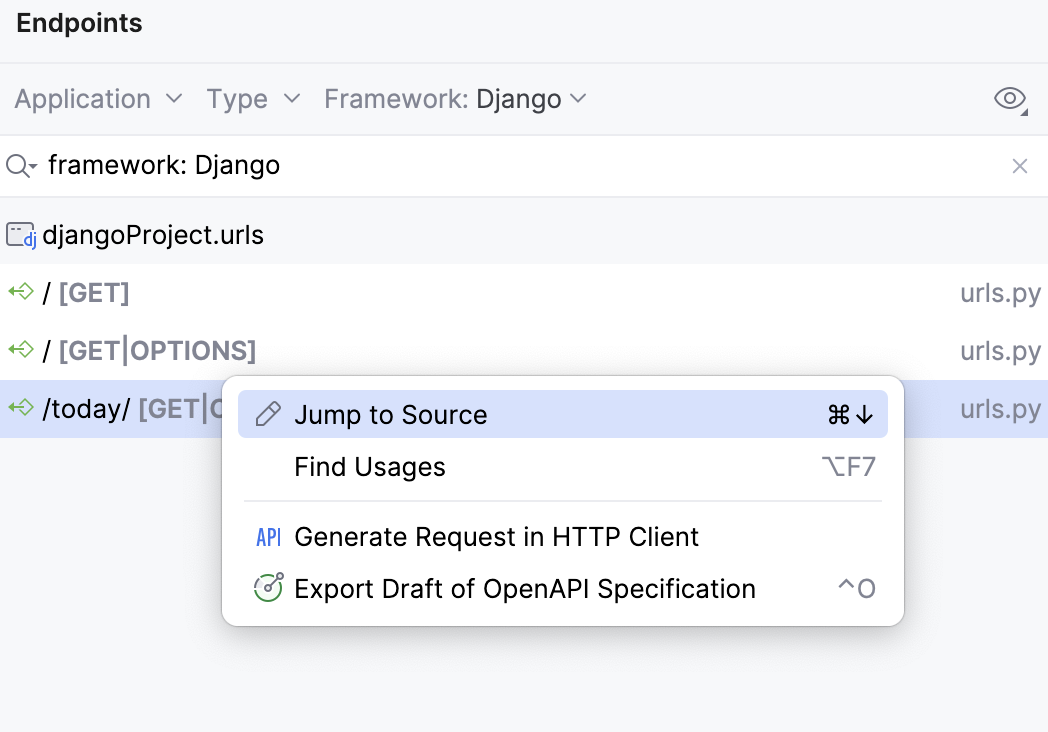Click the pencil icon next to Jump to Source
This screenshot has width=1048, height=732.
pyautogui.click(x=267, y=414)
